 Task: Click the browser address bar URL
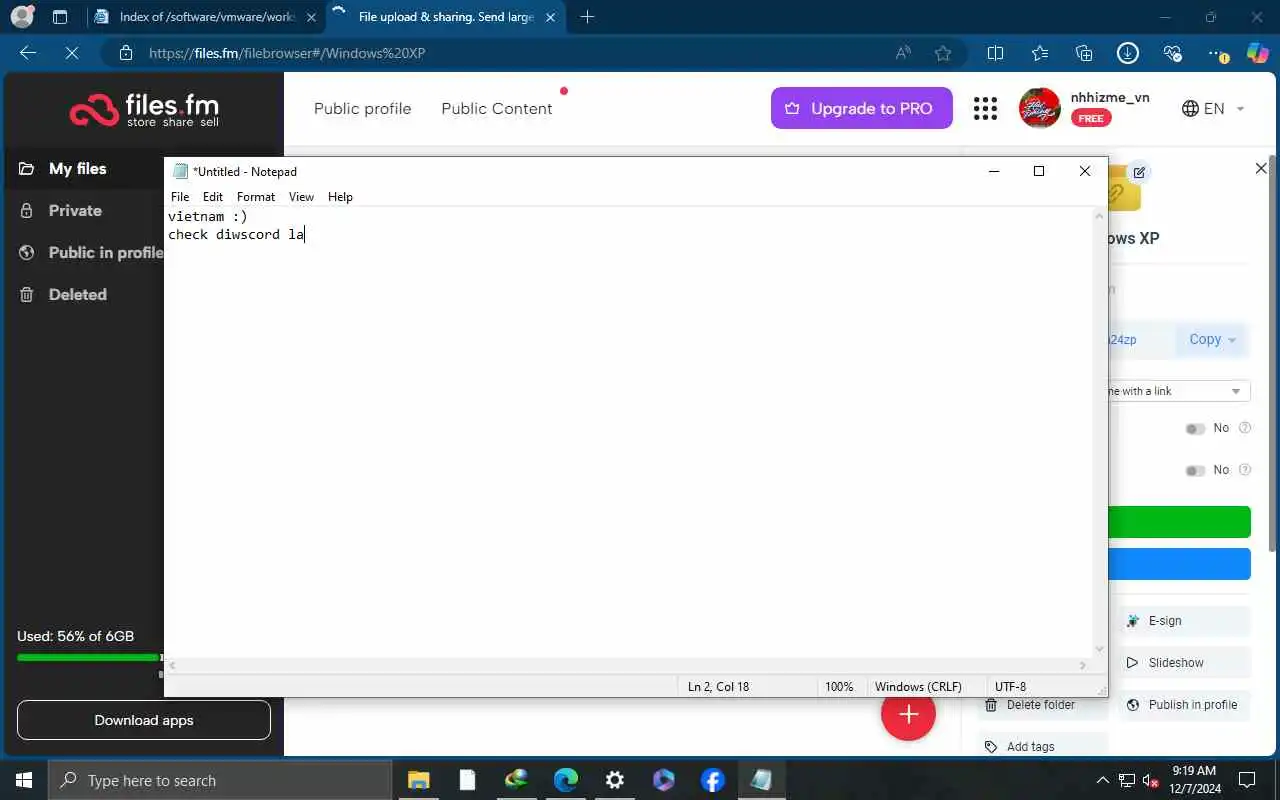287,53
